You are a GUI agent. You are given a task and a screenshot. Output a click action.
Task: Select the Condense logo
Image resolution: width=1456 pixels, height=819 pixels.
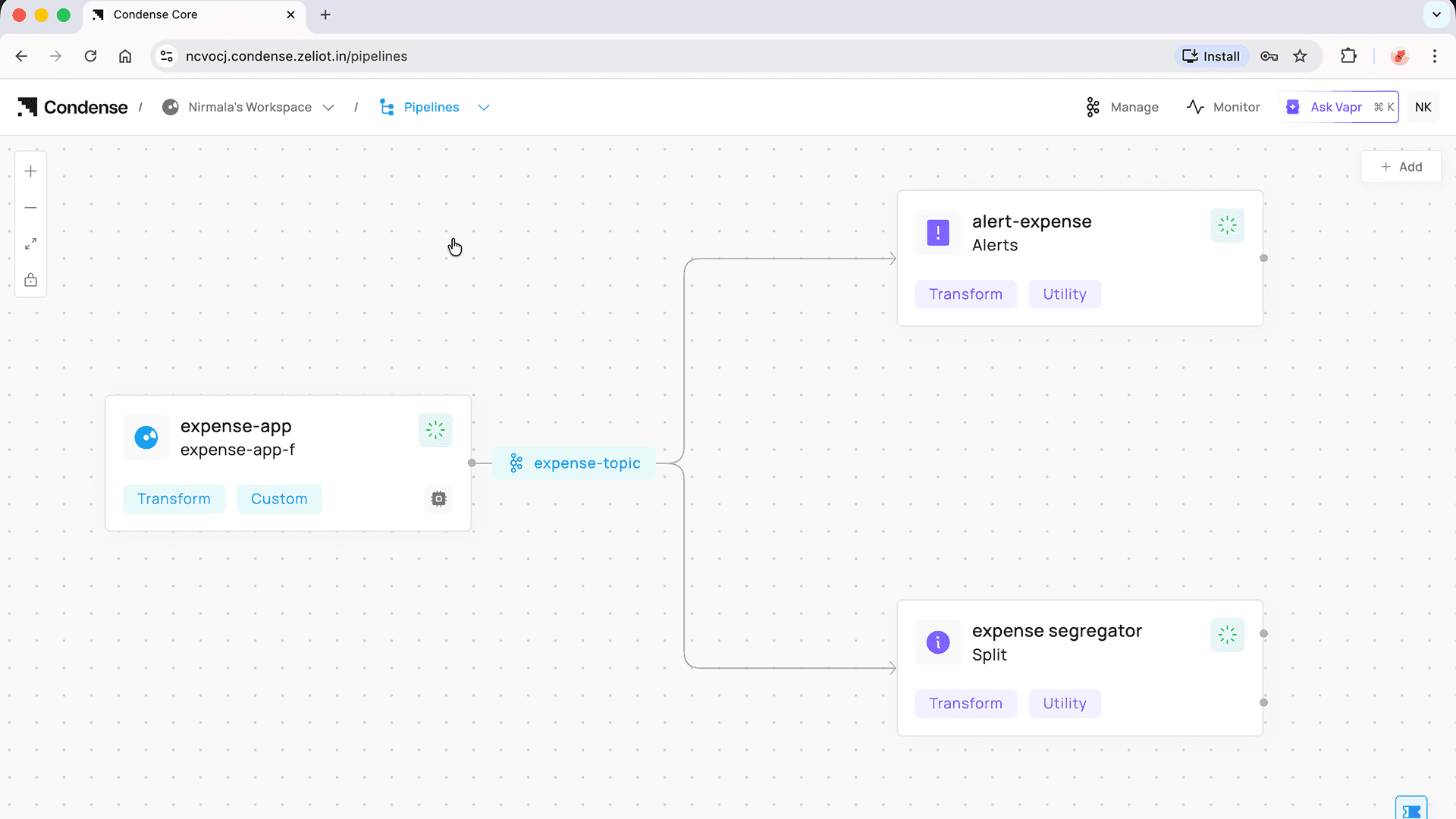click(x=72, y=107)
